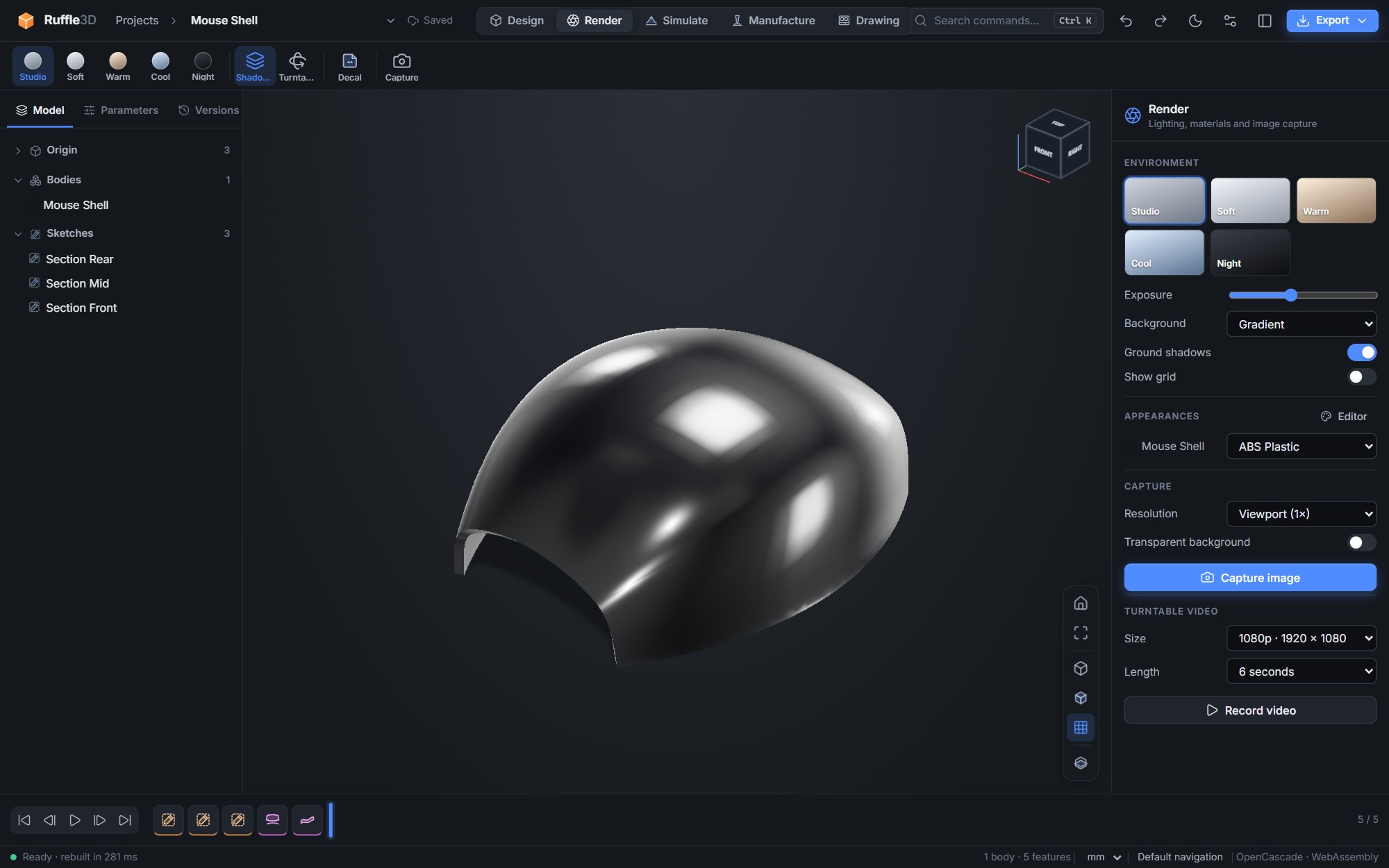Click the Capture image button
The height and width of the screenshot is (868, 1389).
1250,578
